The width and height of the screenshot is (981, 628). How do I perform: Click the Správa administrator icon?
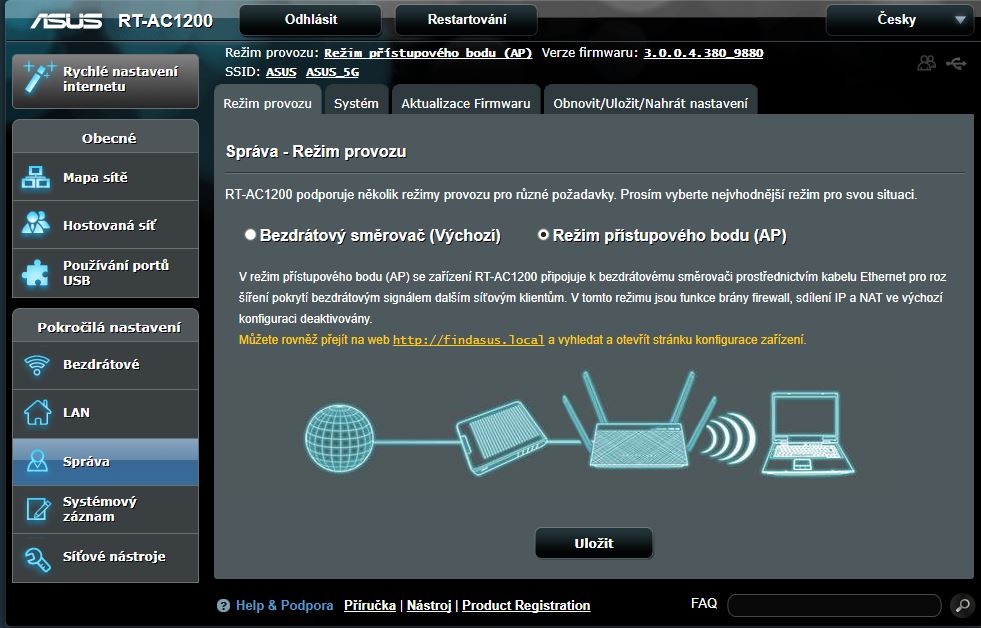[37, 461]
